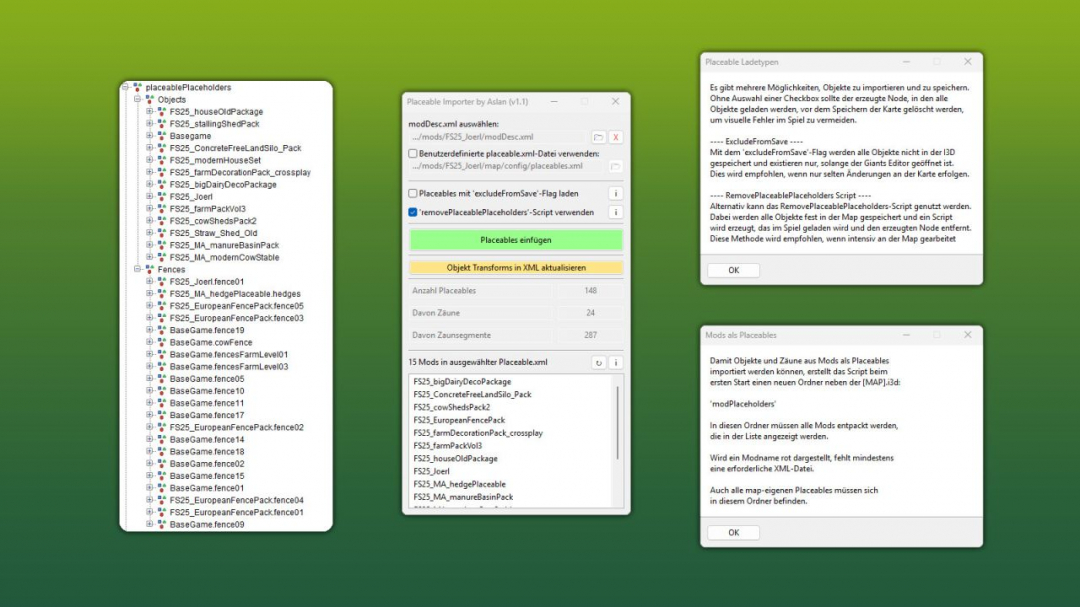This screenshot has height=607, width=1080.
Task: Enable 'Benutzerdefinierte placeable.xml-Datei verwenden' checkbox
Action: click(x=413, y=153)
